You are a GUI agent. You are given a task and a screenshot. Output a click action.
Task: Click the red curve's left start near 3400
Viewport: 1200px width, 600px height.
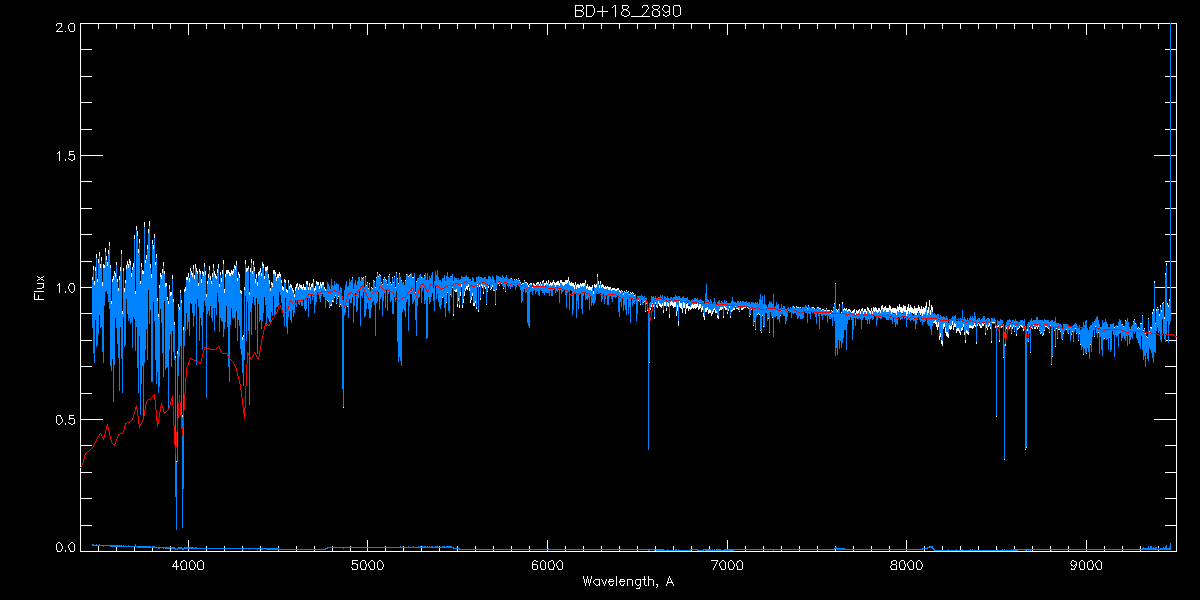click(82, 464)
